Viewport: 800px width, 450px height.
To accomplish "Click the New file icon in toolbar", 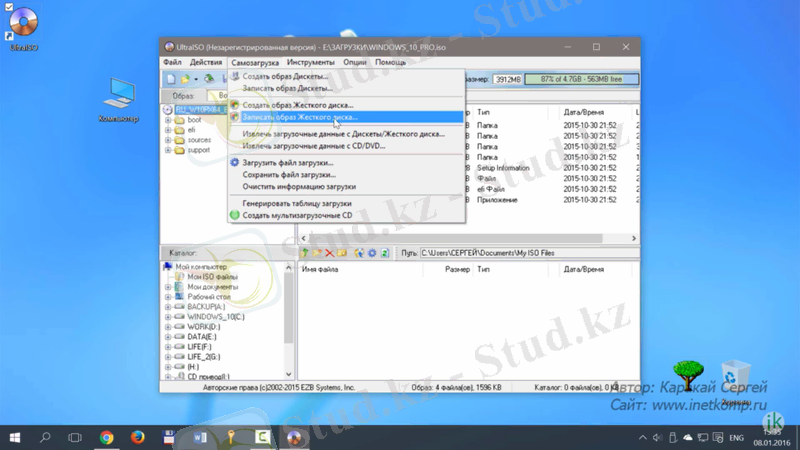I will point(171,78).
